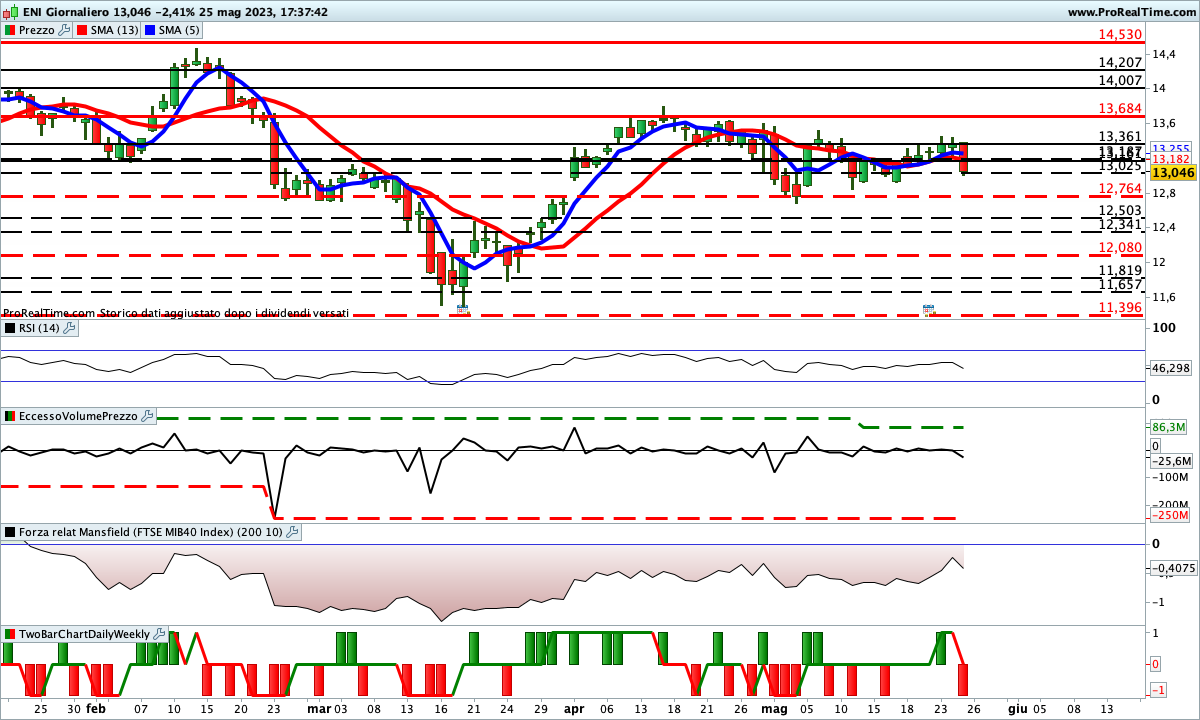
Task: Click the -25,6M value tag
Action: pos(1171,461)
